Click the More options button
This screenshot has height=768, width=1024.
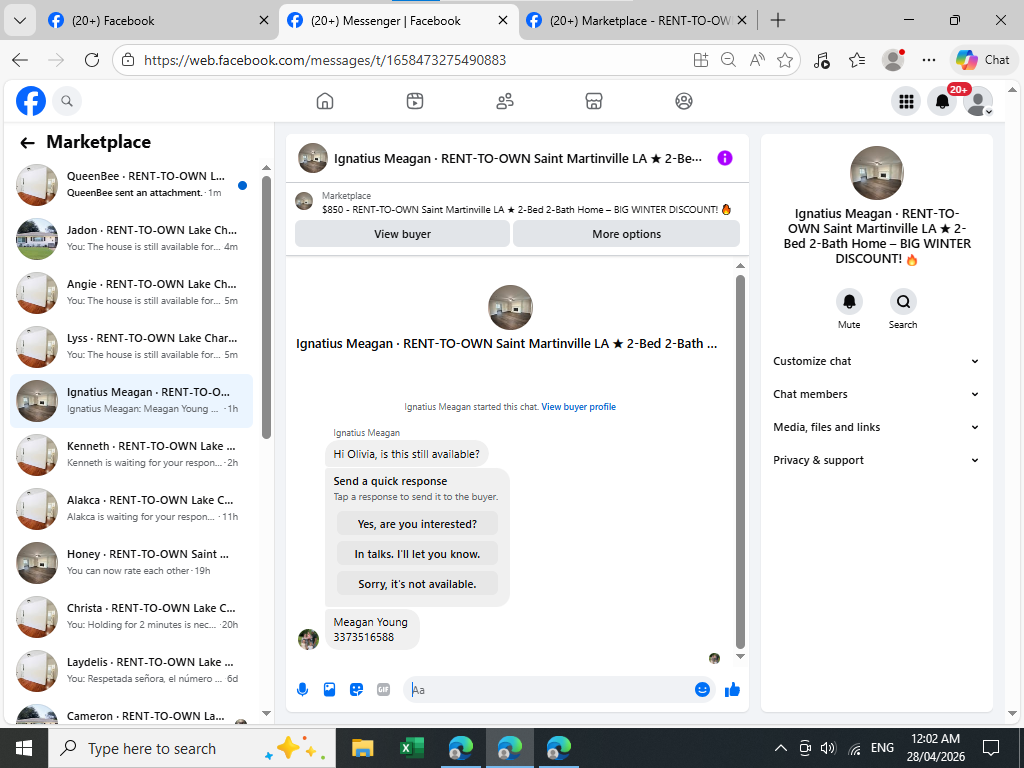click(626, 234)
